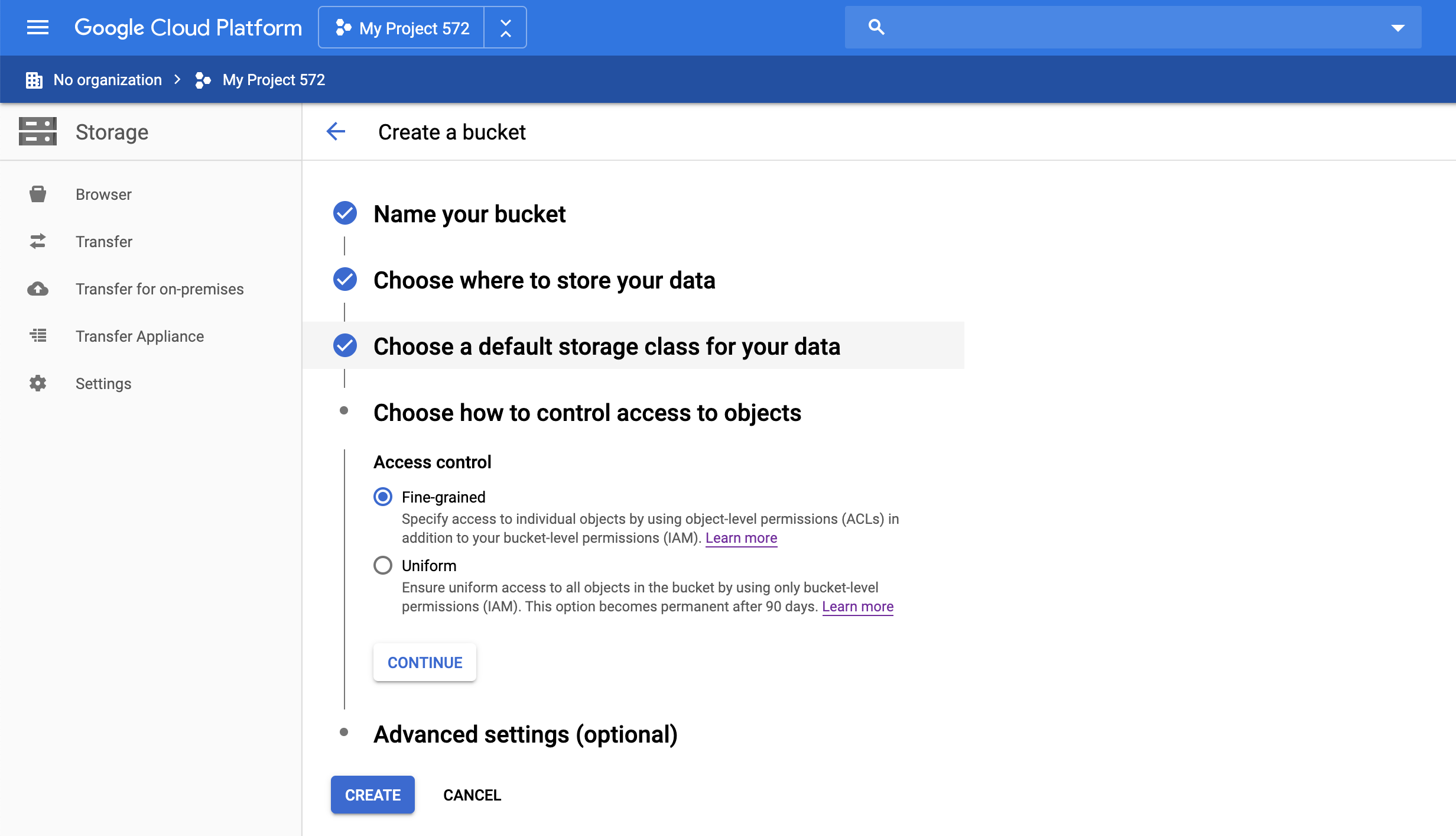Expand the Advanced settings (optional) section
This screenshot has width=1456, height=836.
click(x=525, y=734)
